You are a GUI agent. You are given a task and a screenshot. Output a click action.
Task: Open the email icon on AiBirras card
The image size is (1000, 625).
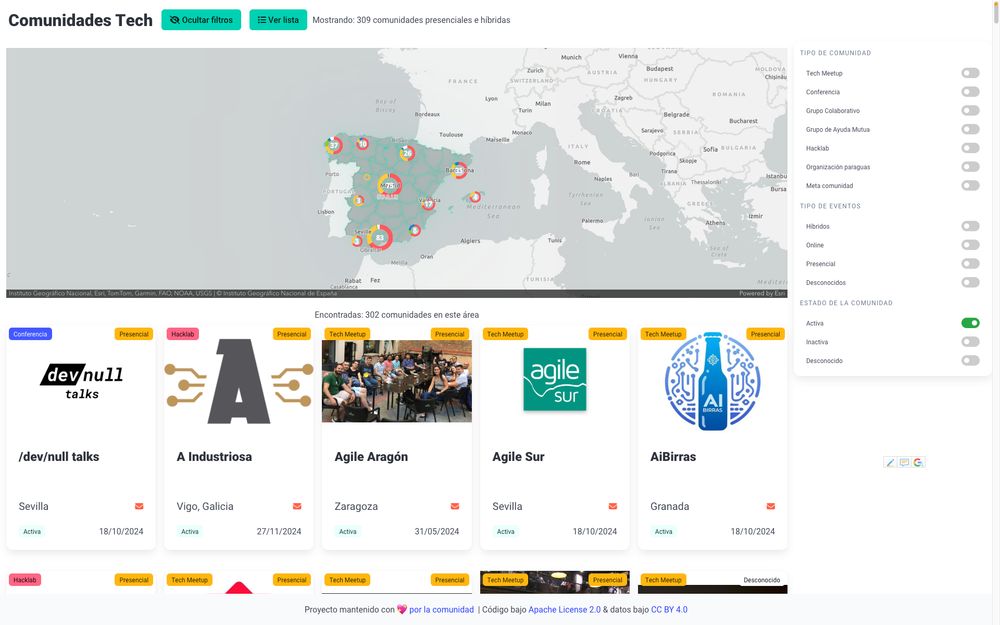tap(770, 506)
